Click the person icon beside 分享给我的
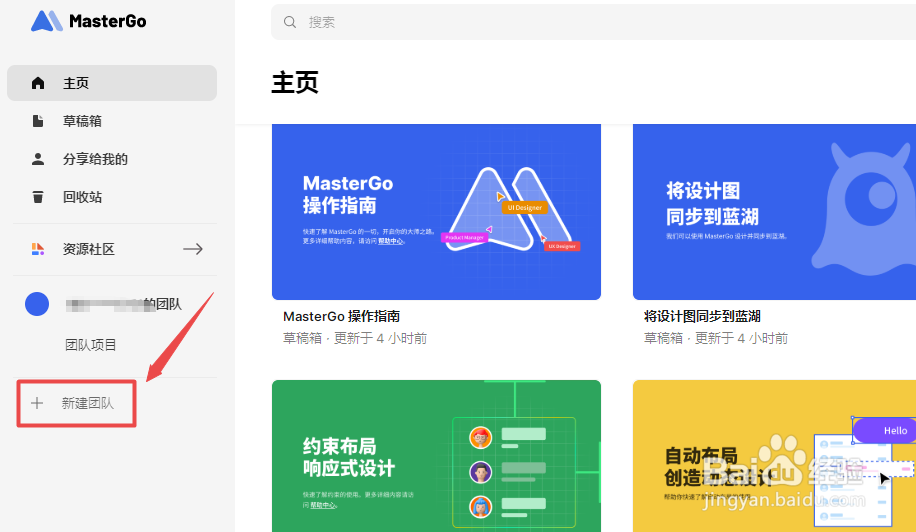916x532 pixels. (x=38, y=159)
